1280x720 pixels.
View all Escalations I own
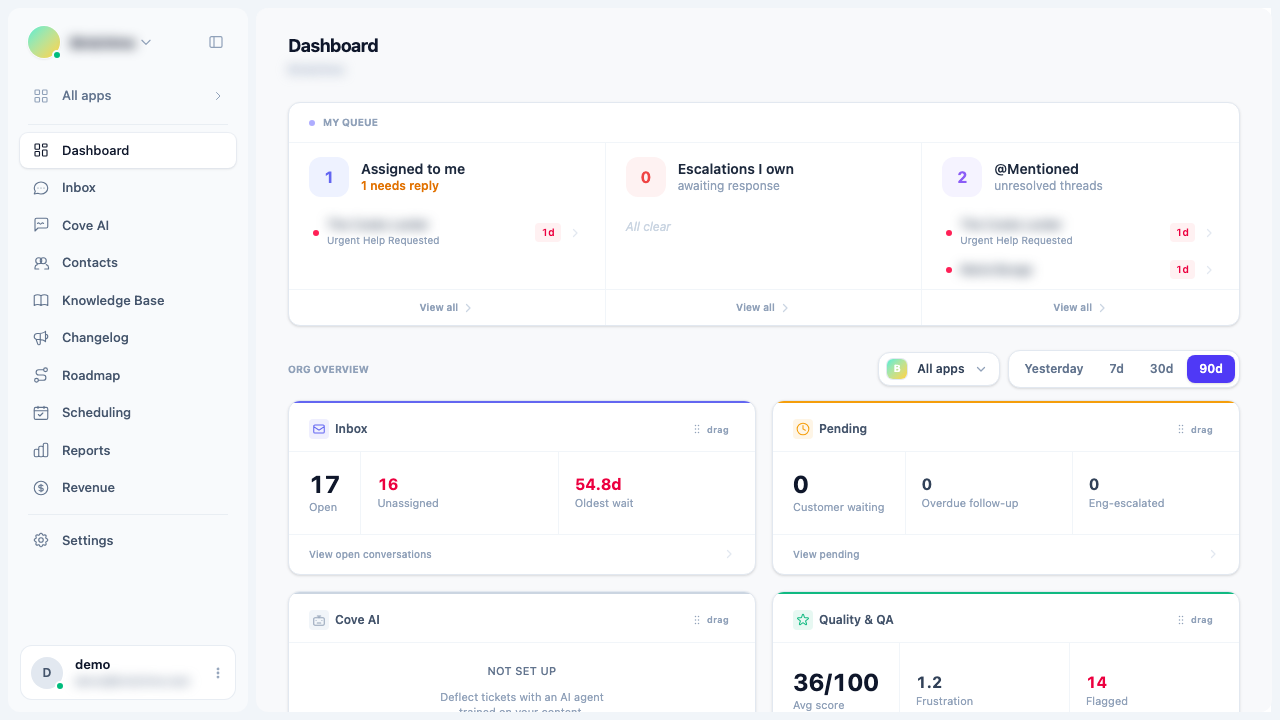click(763, 308)
